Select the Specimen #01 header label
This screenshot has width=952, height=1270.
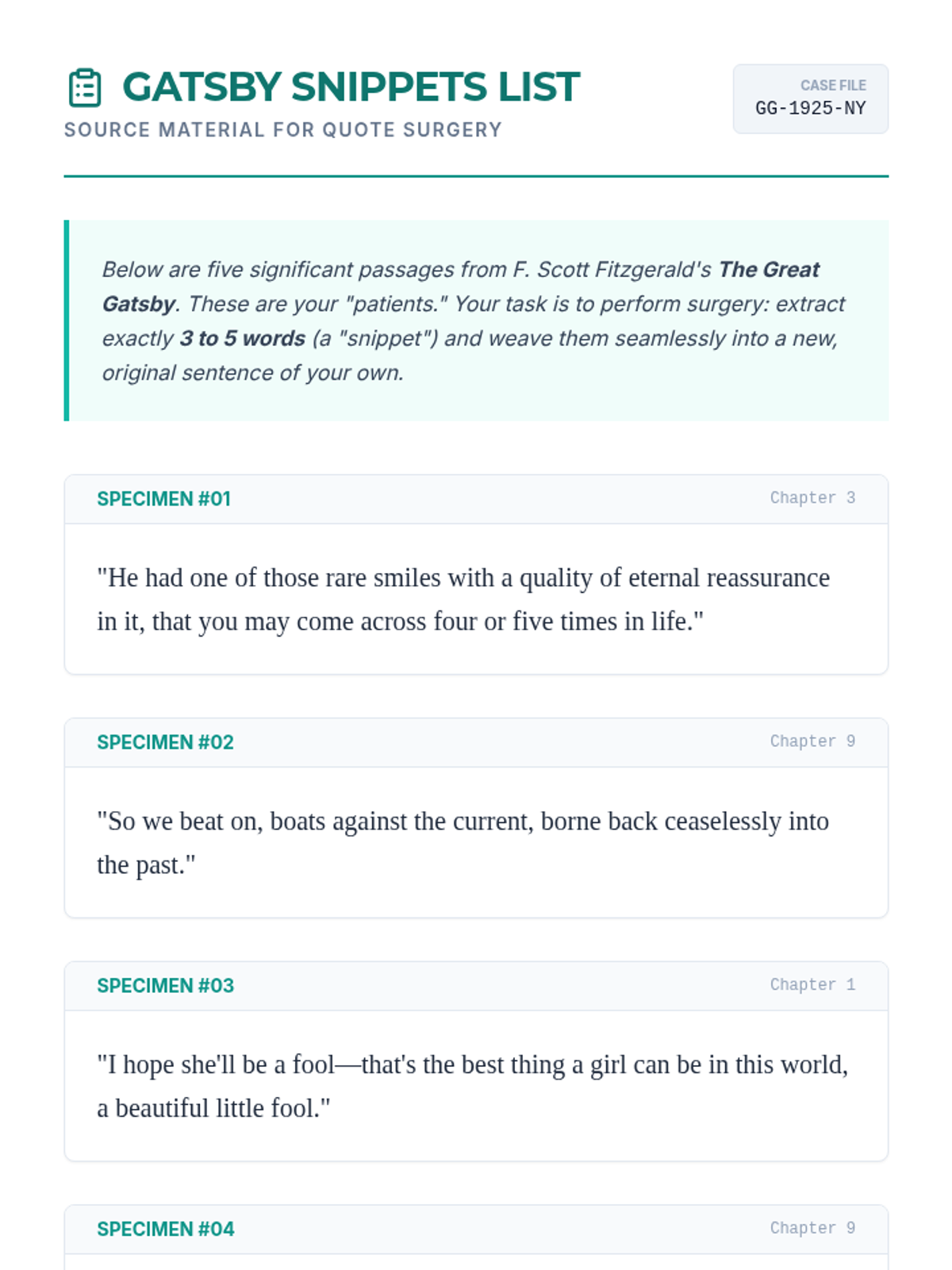coord(163,498)
